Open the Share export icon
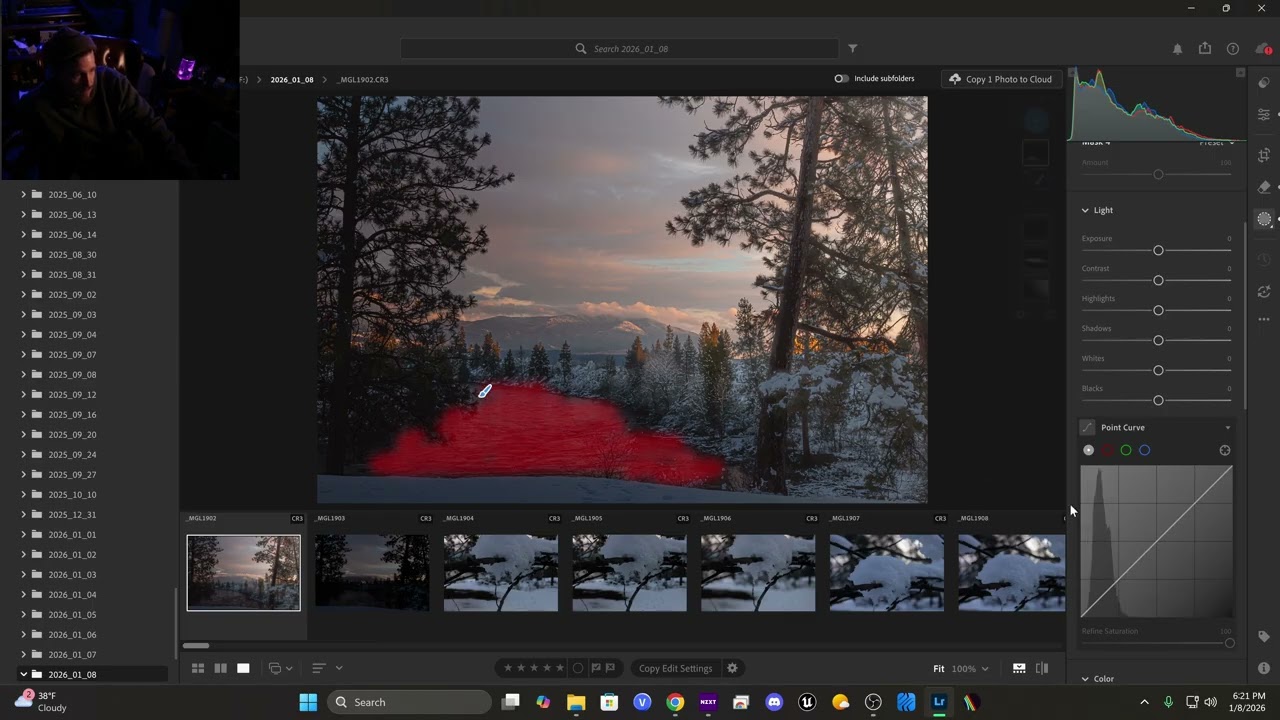The width and height of the screenshot is (1280, 720). pos(1205,48)
